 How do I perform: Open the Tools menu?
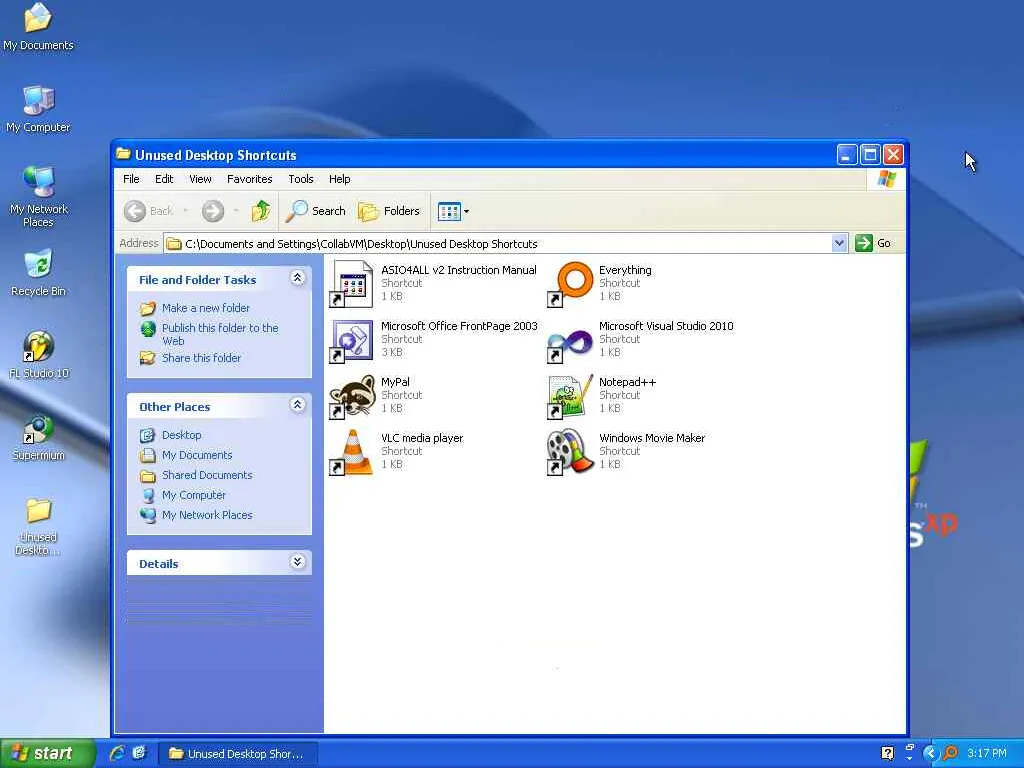301,179
